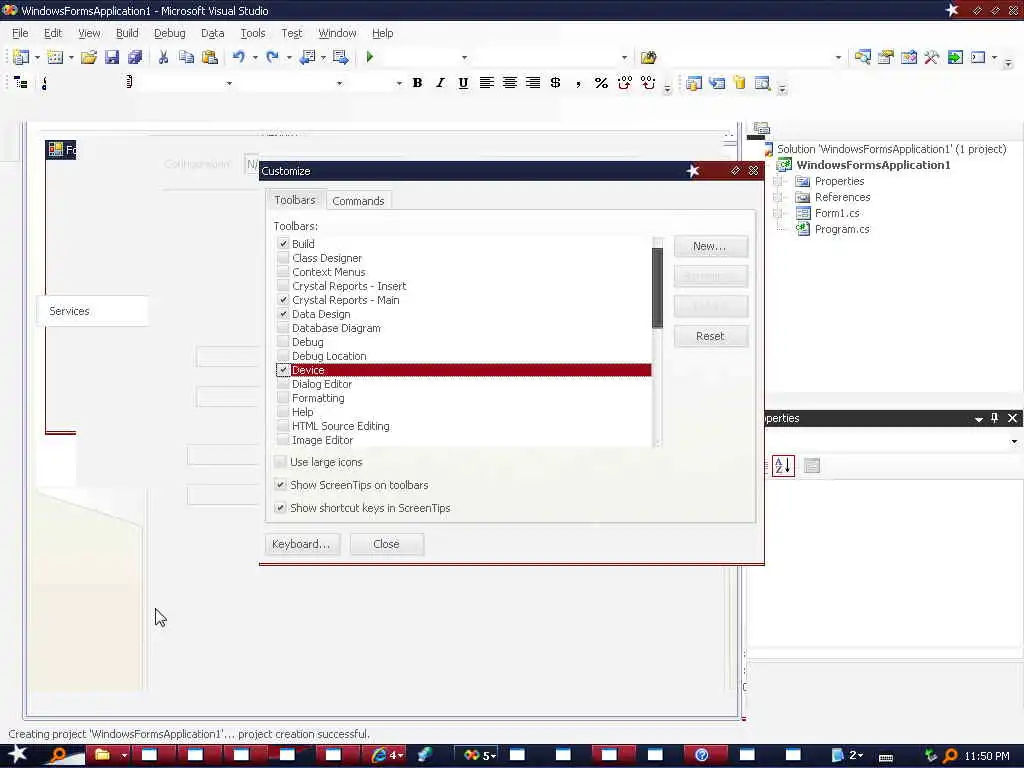Click the Align Center icon
This screenshot has width=1024, height=768.
[509, 83]
